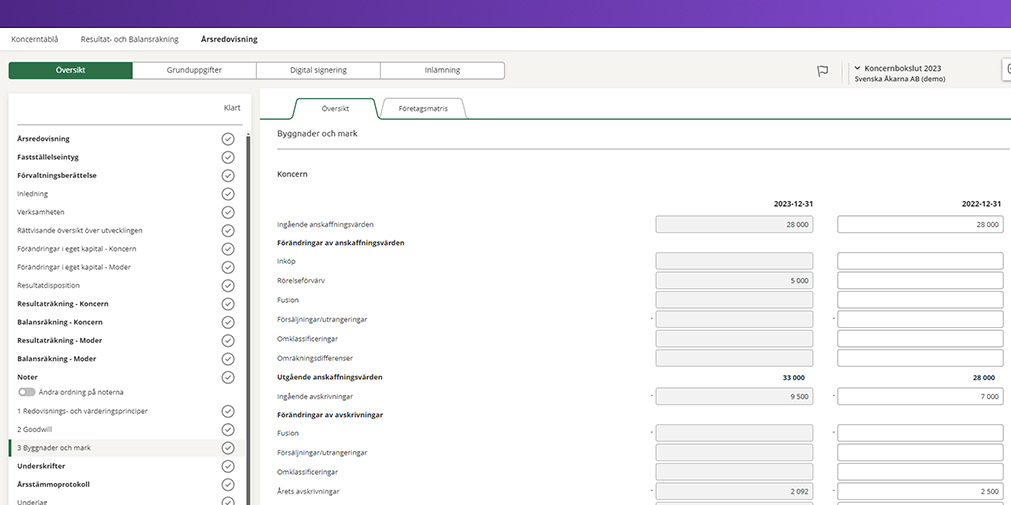
Task: Open Underskrifter in the sidebar
Action: tap(41, 466)
